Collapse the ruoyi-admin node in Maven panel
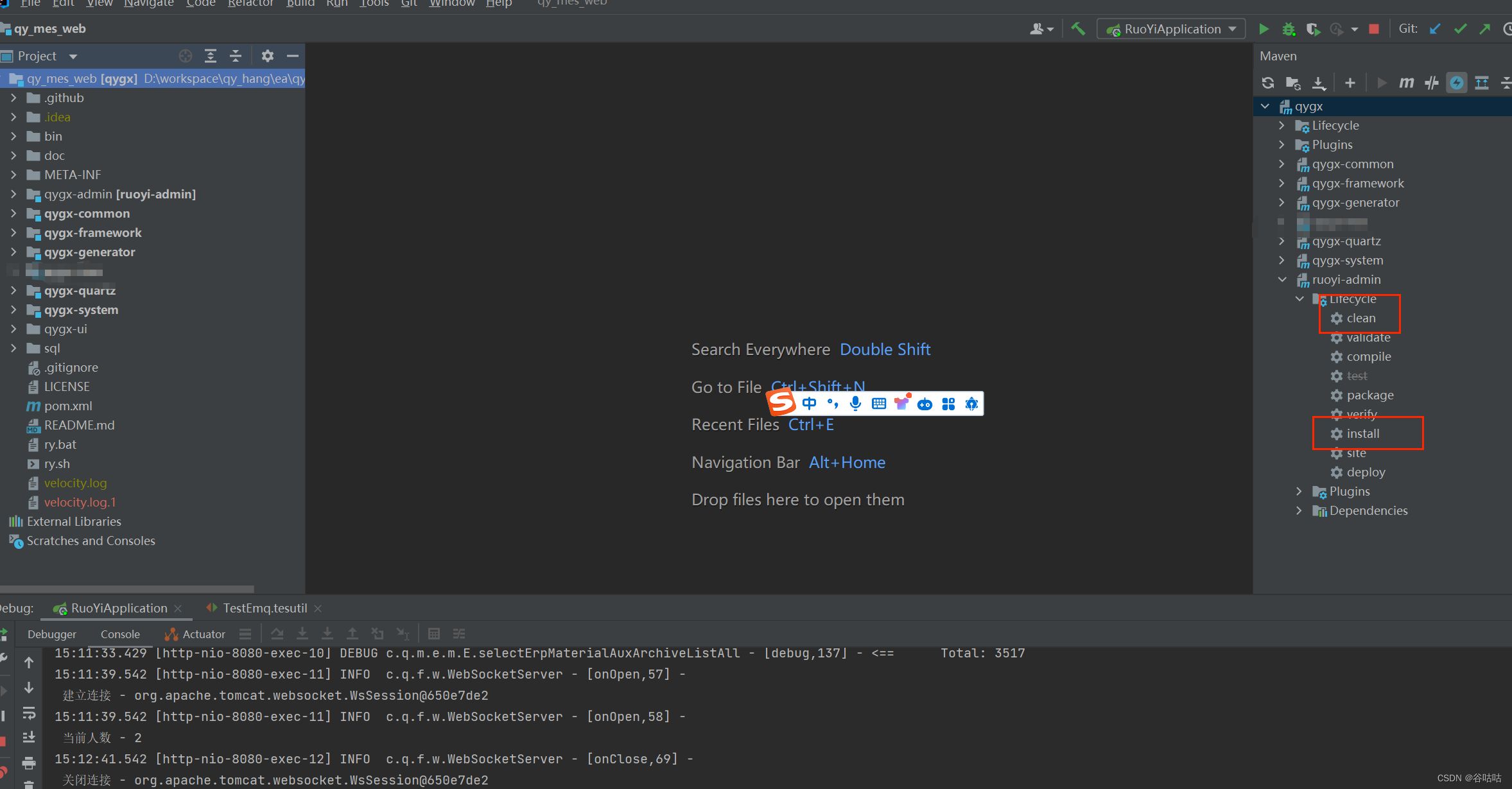The height and width of the screenshot is (789, 1512). [x=1282, y=279]
